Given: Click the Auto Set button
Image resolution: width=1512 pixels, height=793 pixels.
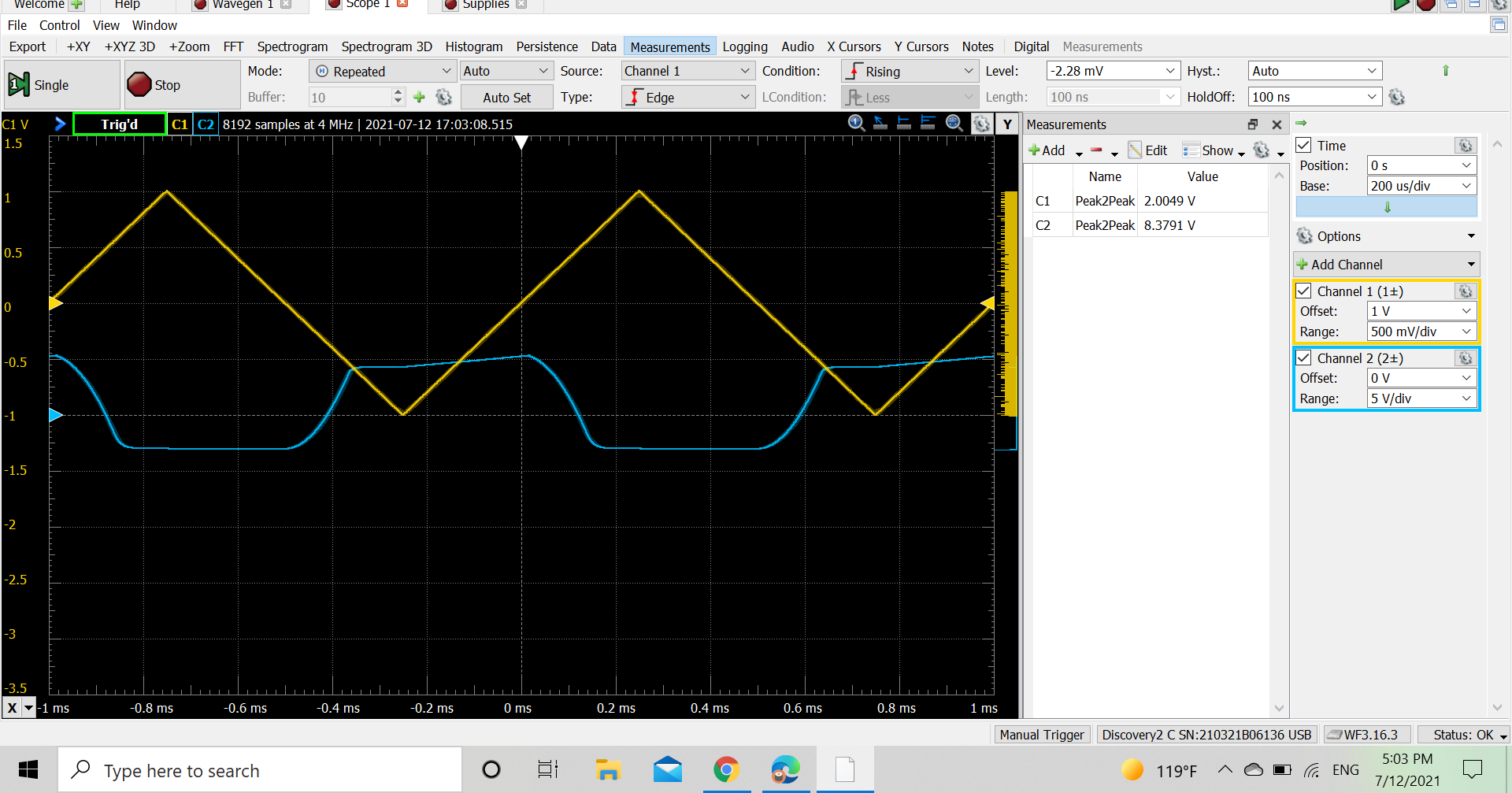Looking at the screenshot, I should (x=506, y=98).
